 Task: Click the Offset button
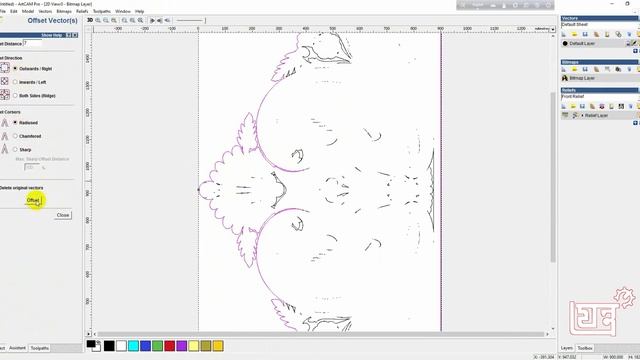click(x=33, y=200)
